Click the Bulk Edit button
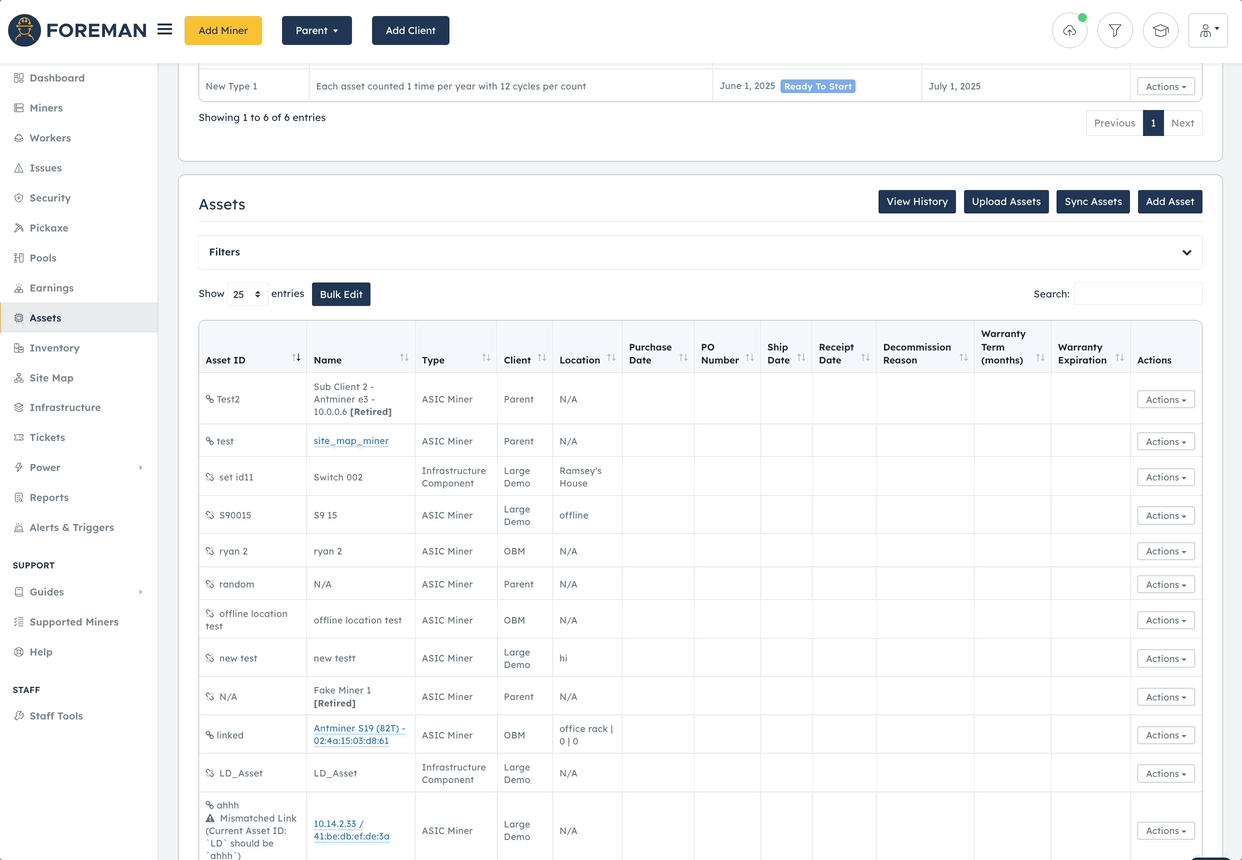Image resolution: width=1242 pixels, height=860 pixels. 341,294
